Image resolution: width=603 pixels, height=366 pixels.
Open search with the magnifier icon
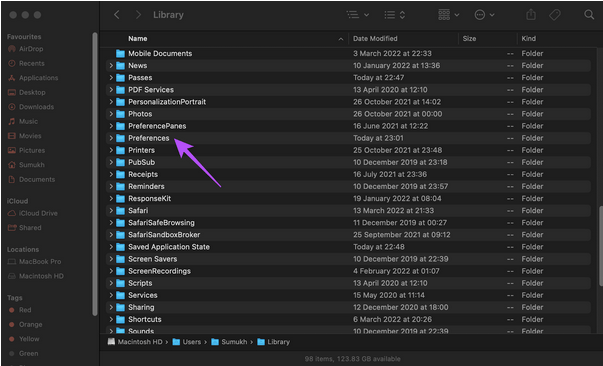point(589,15)
